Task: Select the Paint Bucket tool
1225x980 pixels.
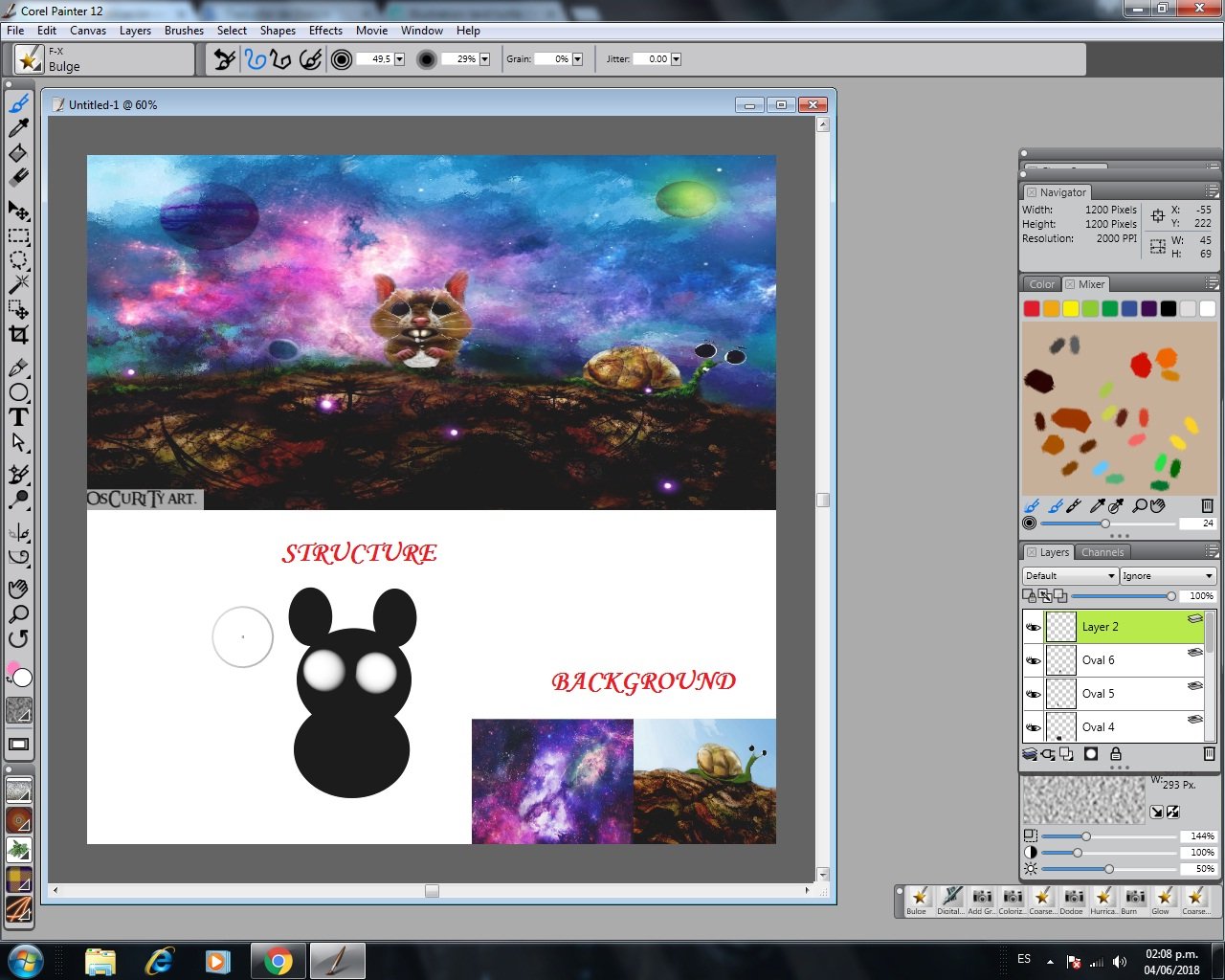Action: click(x=18, y=153)
